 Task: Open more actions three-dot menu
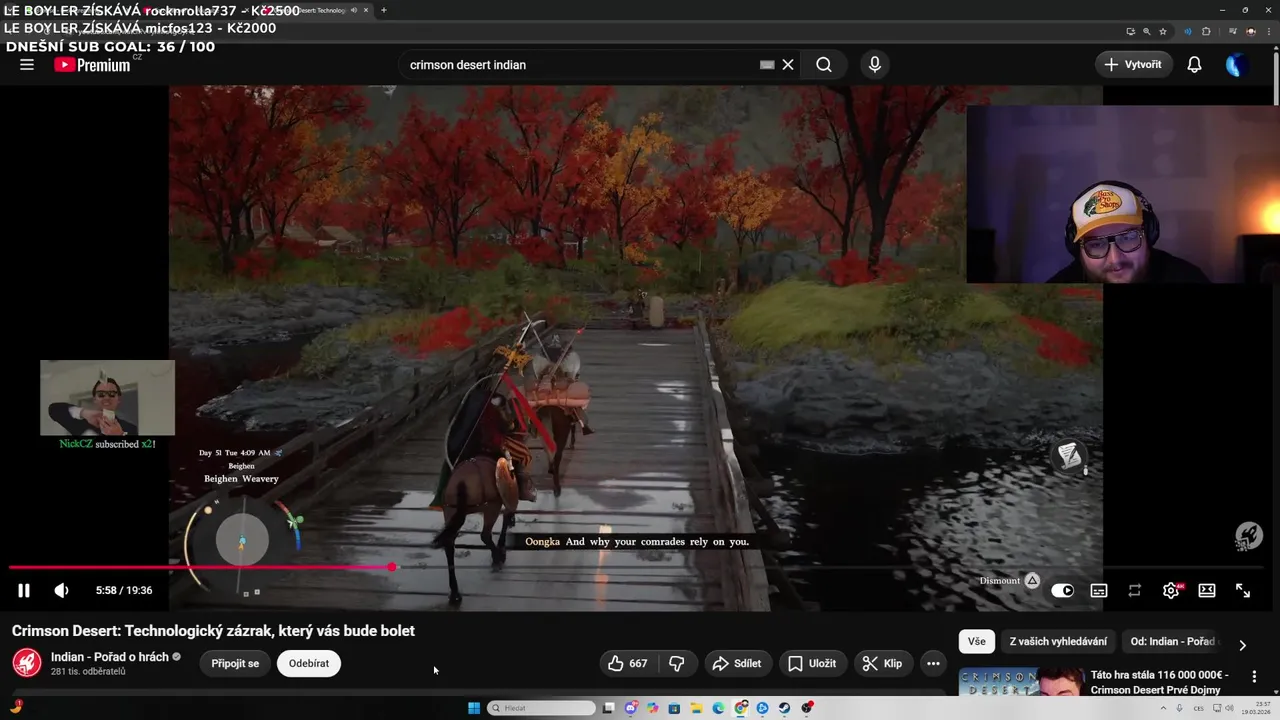click(x=933, y=663)
